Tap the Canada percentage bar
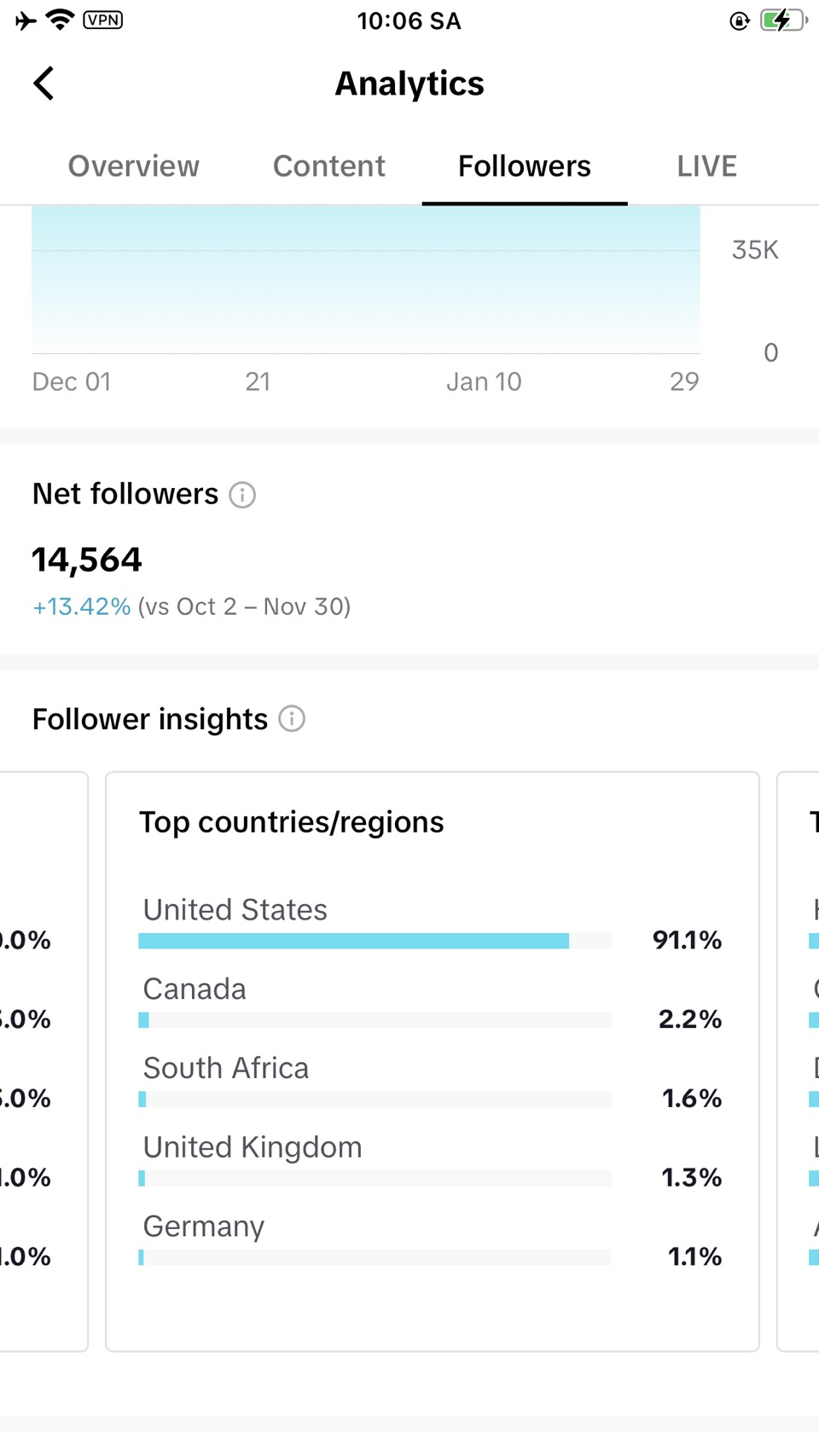The width and height of the screenshot is (819, 1456). 375,1020
